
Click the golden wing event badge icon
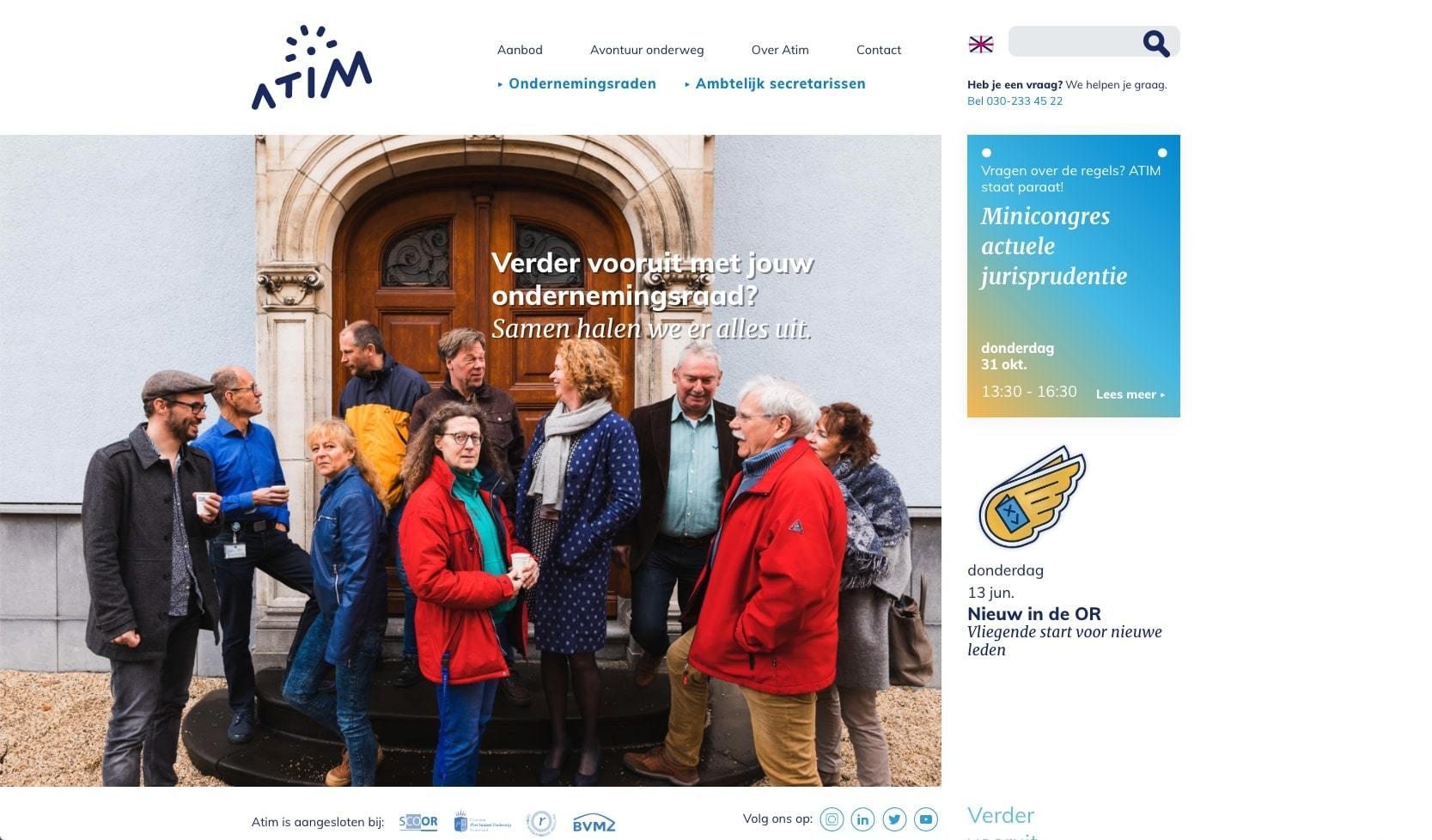1032,497
